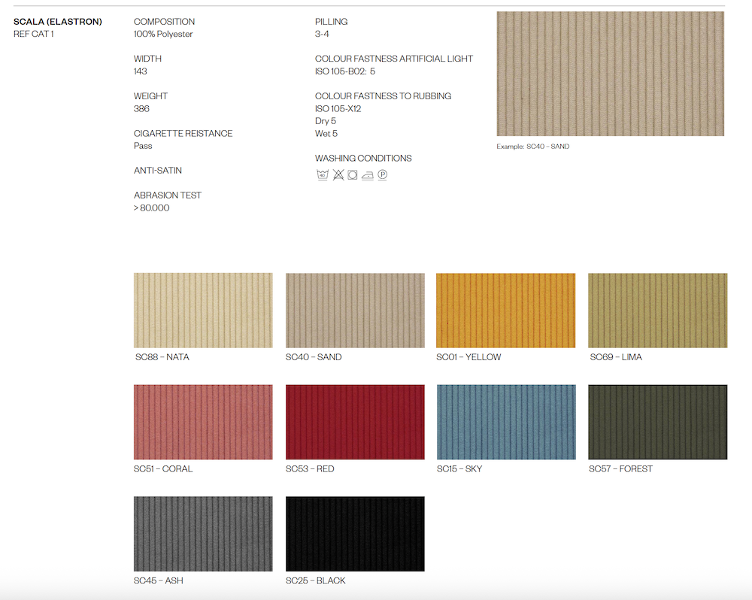The width and height of the screenshot is (752, 600).
Task: Select the SC57 Forest green swatch
Action: 657,422
